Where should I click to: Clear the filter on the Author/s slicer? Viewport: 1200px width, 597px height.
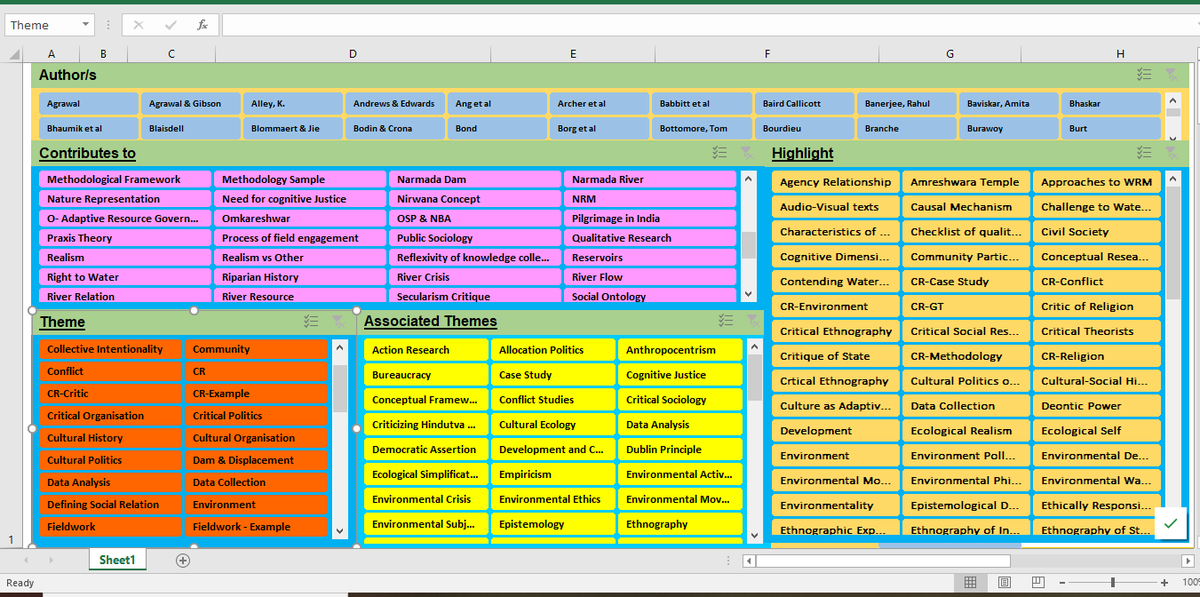tap(1171, 74)
